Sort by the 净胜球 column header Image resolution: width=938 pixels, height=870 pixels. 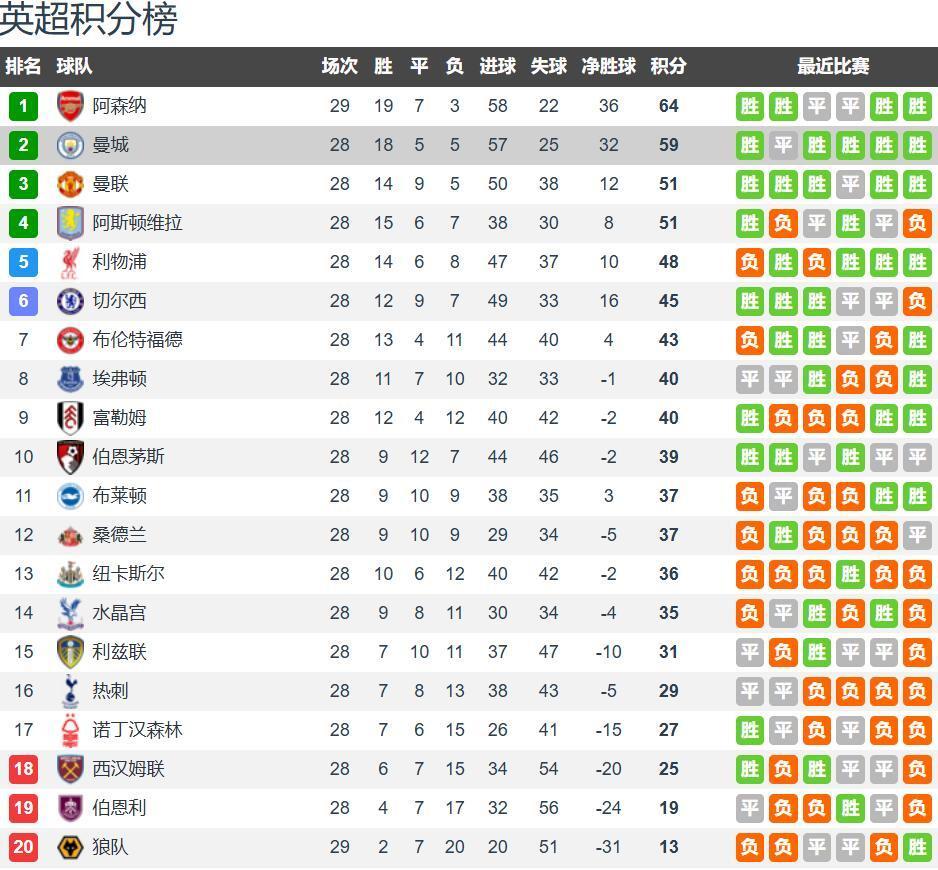[x=608, y=66]
